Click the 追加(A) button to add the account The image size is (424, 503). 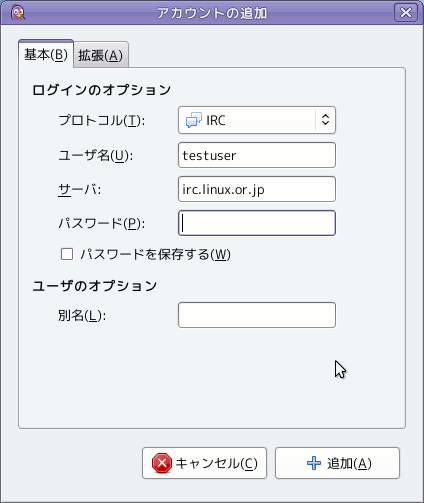(x=337, y=463)
